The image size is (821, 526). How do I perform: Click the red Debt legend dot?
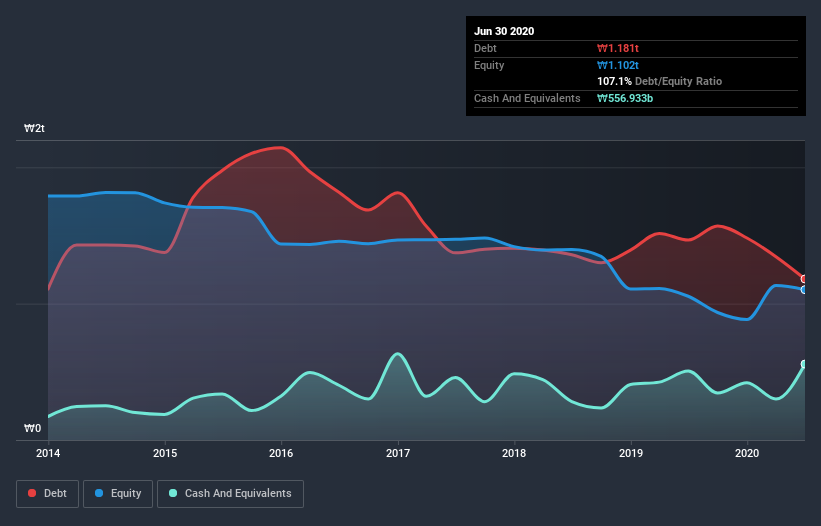coord(32,493)
